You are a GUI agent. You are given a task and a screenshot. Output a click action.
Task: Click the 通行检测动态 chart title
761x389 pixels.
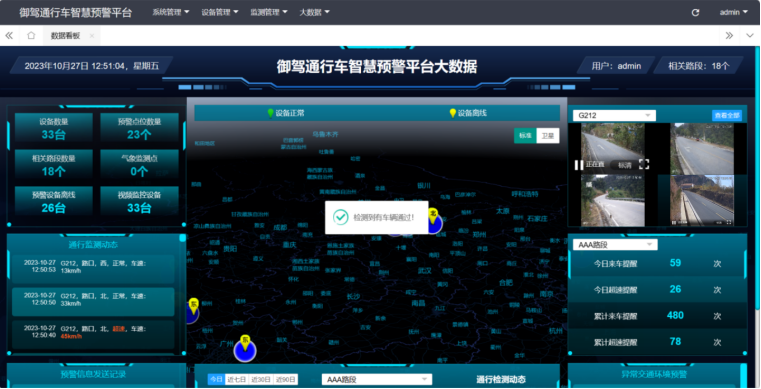click(501, 379)
